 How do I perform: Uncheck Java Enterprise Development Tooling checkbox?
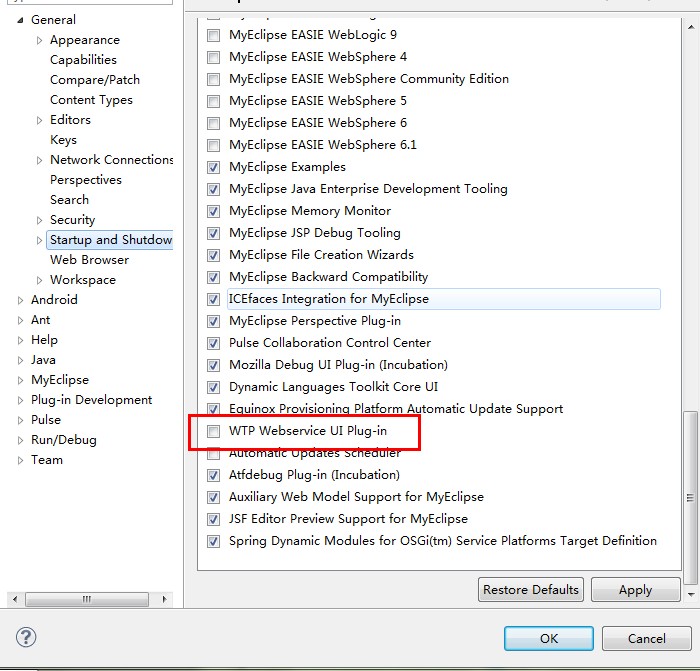213,189
